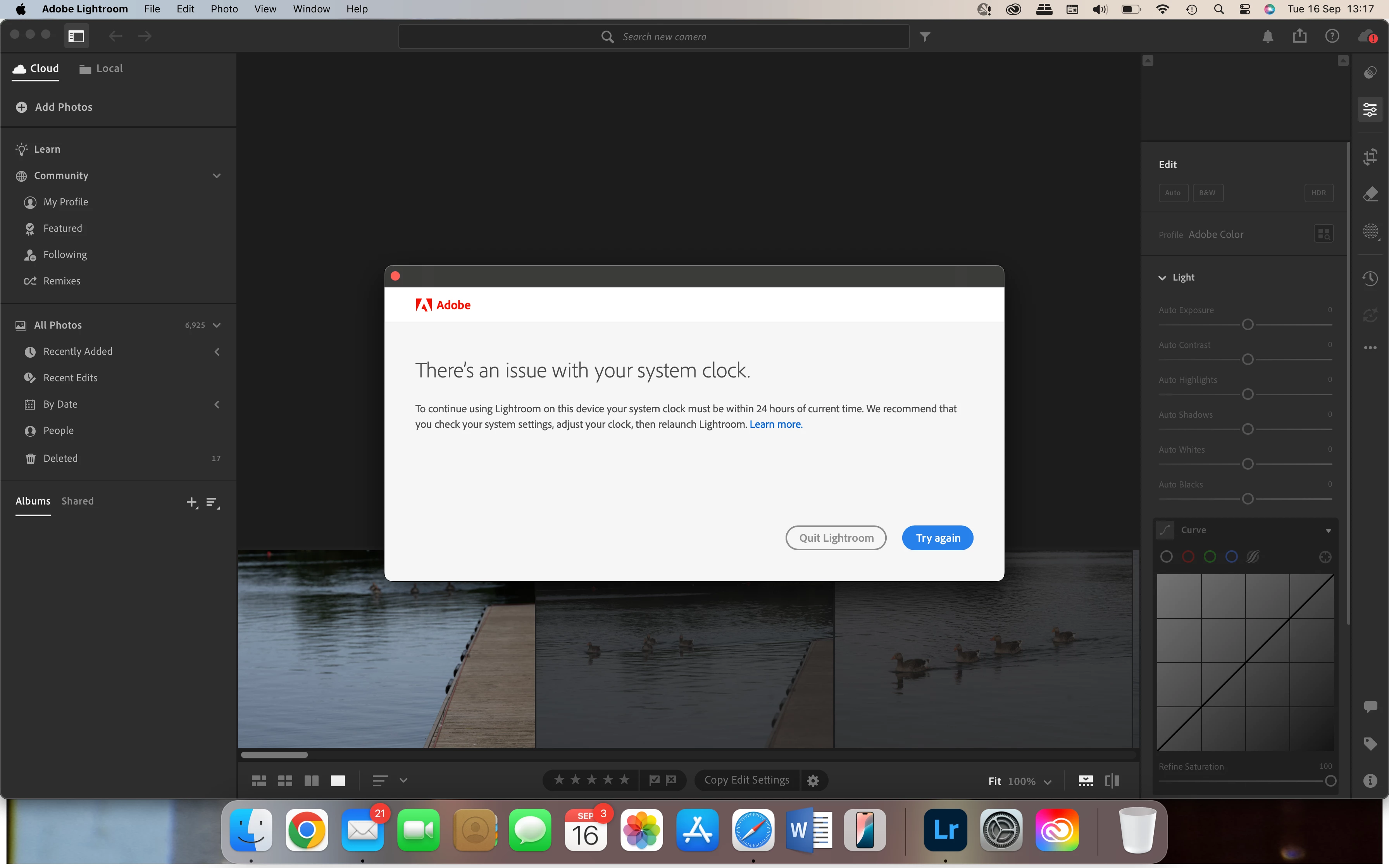Toggle the B&W edit mode
The image size is (1389, 868).
[x=1207, y=193]
